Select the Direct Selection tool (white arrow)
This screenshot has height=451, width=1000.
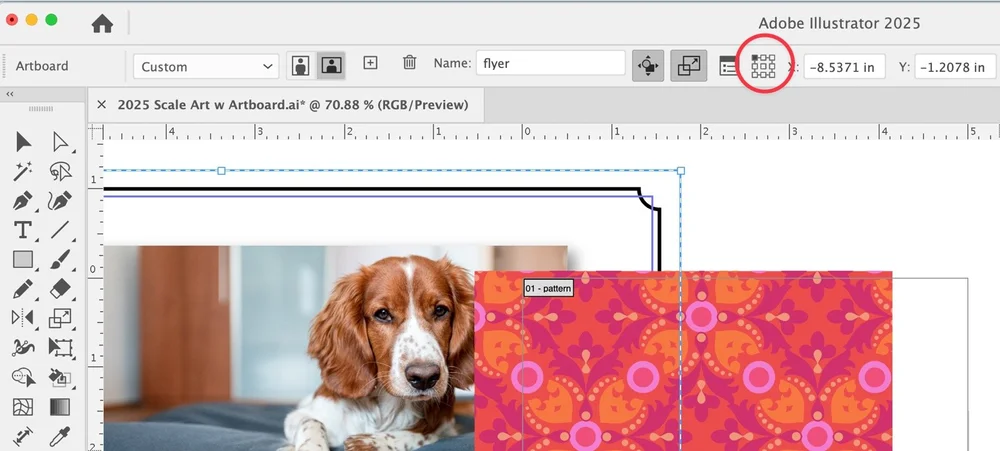click(60, 142)
